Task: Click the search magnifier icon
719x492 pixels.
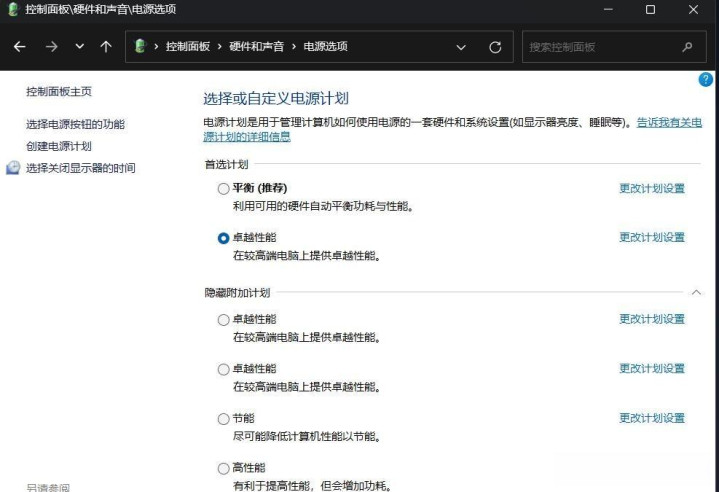Action: pos(687,47)
